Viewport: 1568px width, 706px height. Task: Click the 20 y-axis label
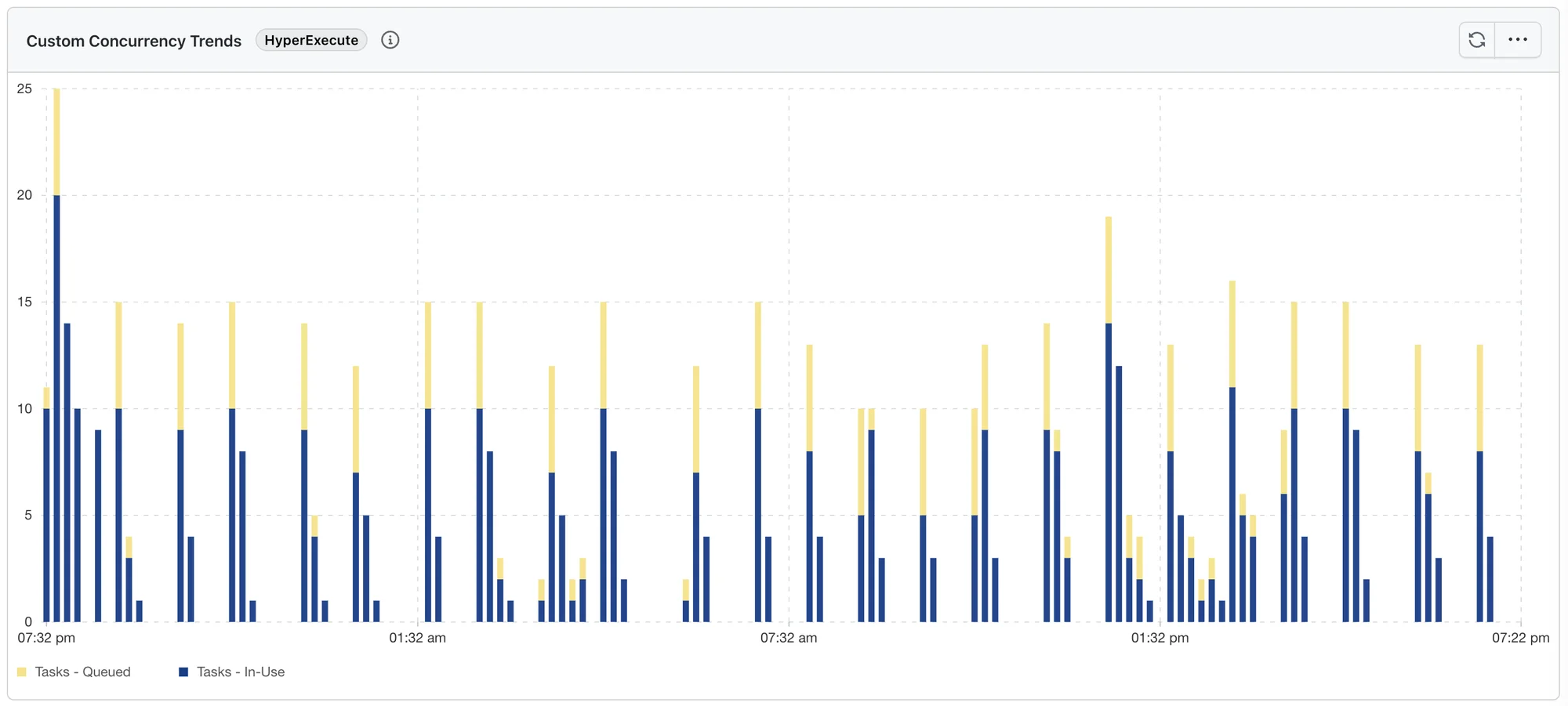[x=24, y=195]
